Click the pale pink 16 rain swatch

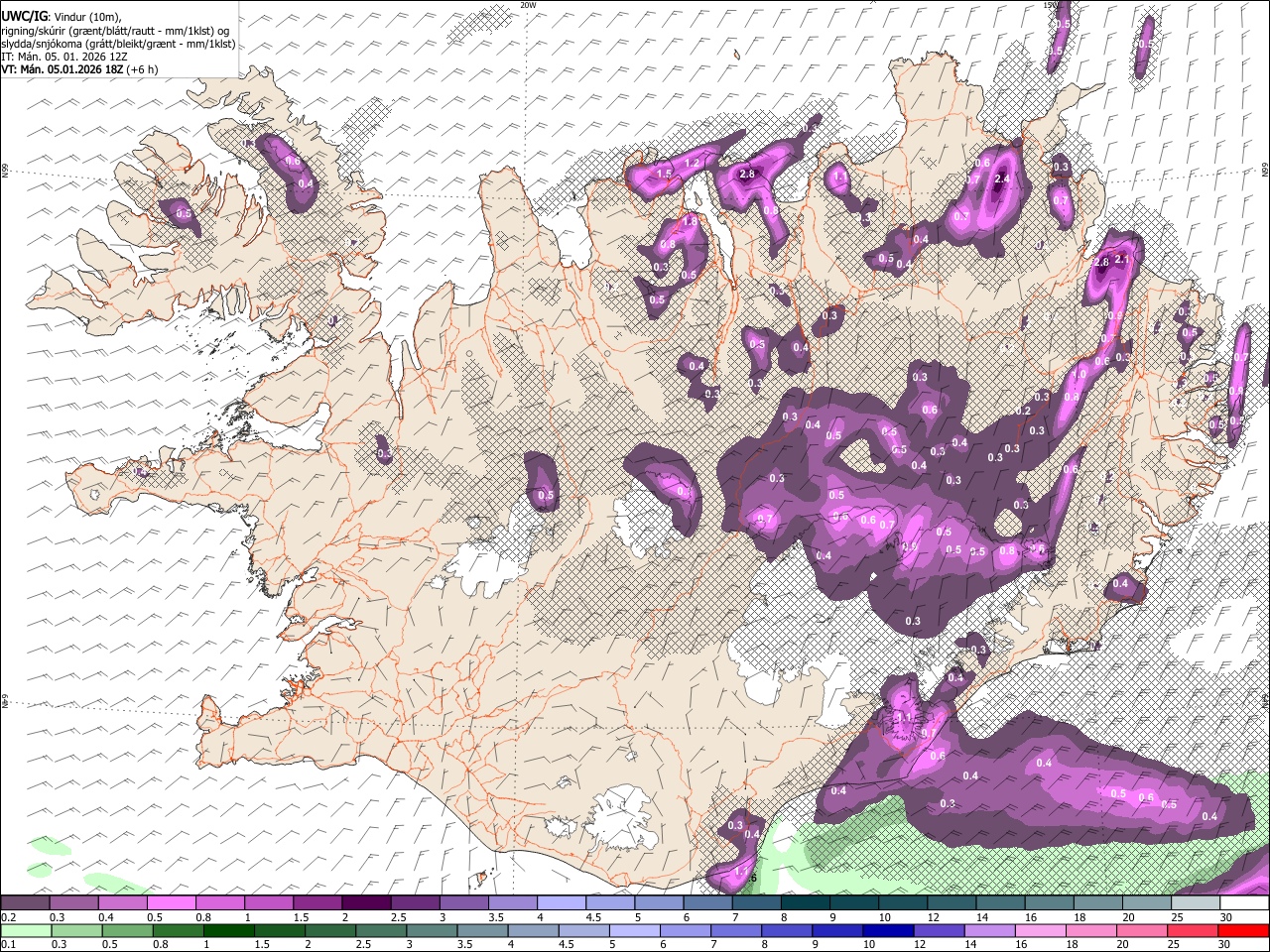click(x=1041, y=930)
